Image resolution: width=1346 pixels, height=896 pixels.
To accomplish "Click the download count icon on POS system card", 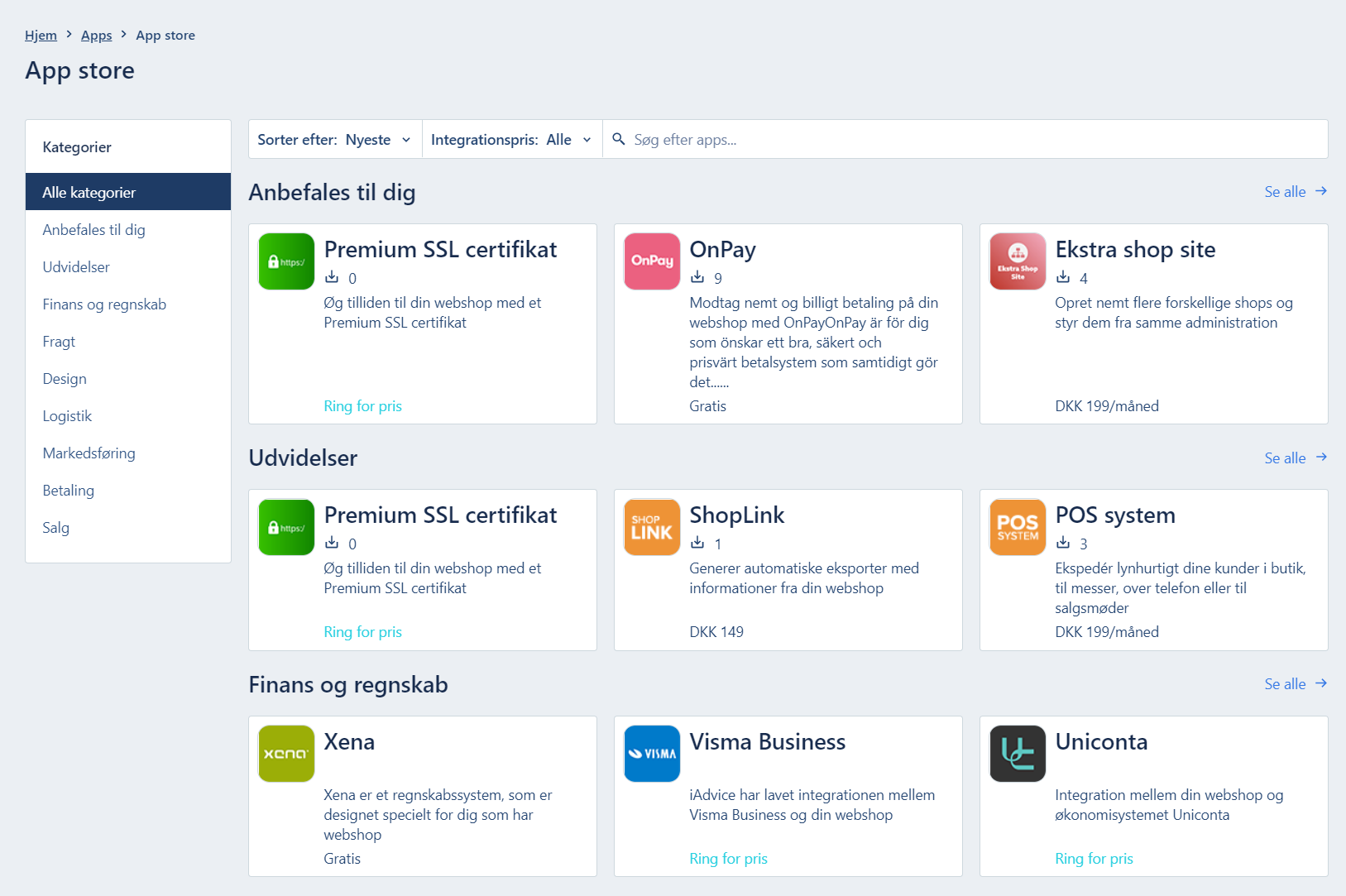I will click(1063, 543).
